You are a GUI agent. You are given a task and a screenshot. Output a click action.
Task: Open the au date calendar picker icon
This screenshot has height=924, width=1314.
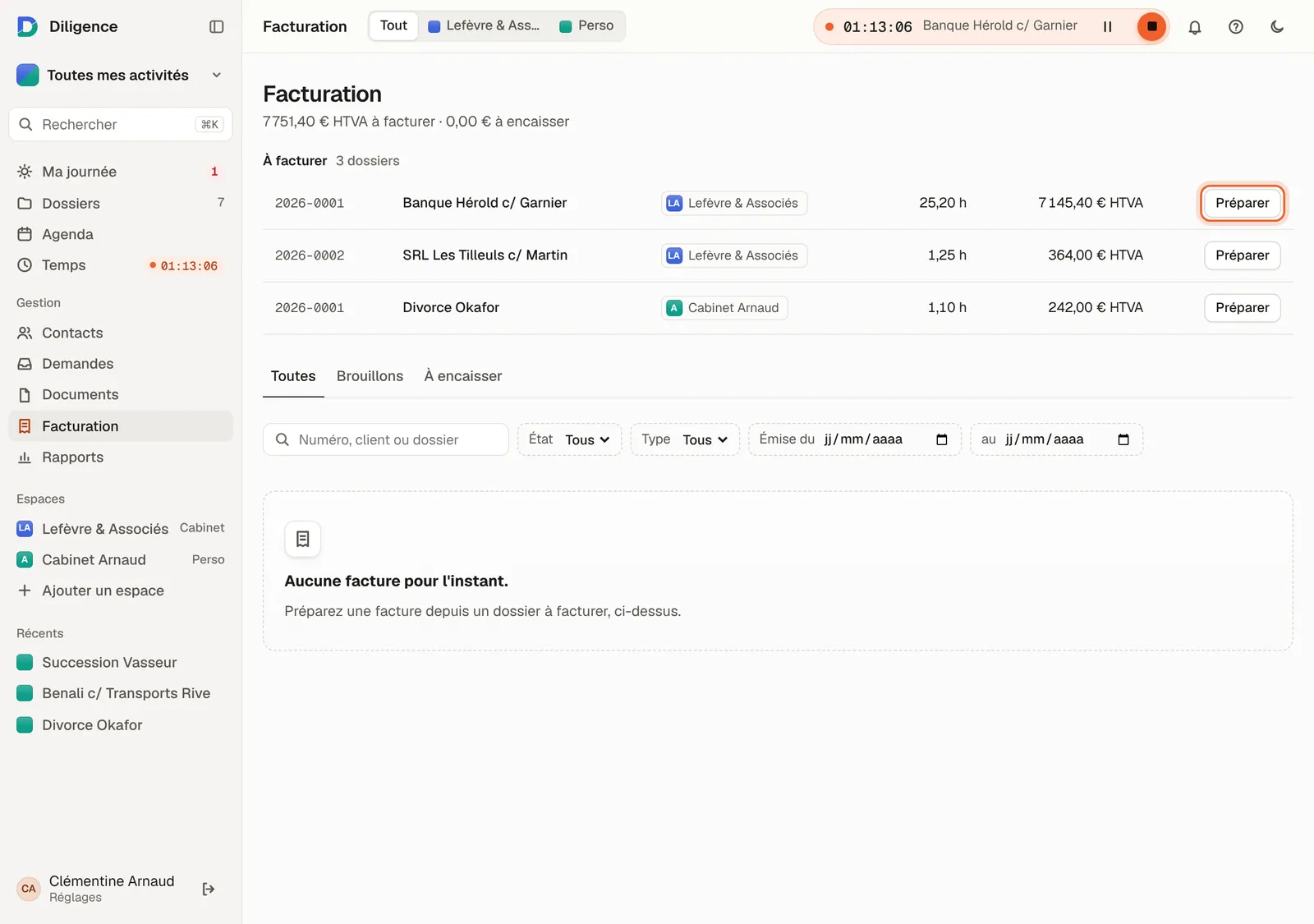(x=1123, y=439)
